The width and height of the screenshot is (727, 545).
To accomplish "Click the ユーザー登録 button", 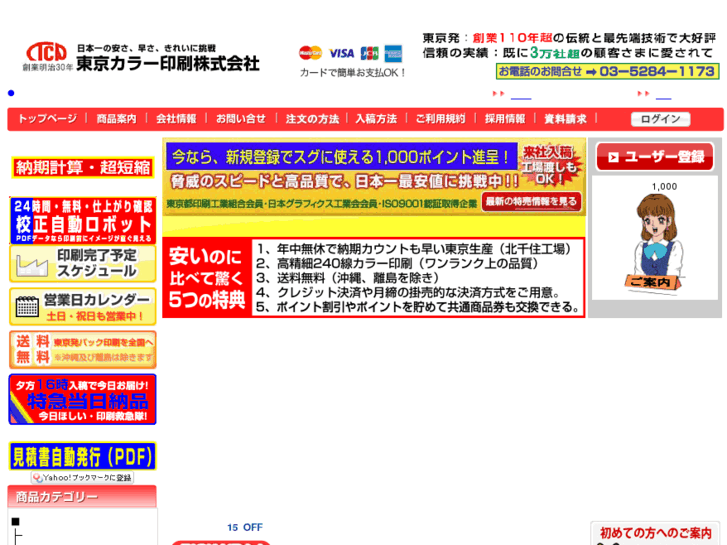I will (655, 157).
